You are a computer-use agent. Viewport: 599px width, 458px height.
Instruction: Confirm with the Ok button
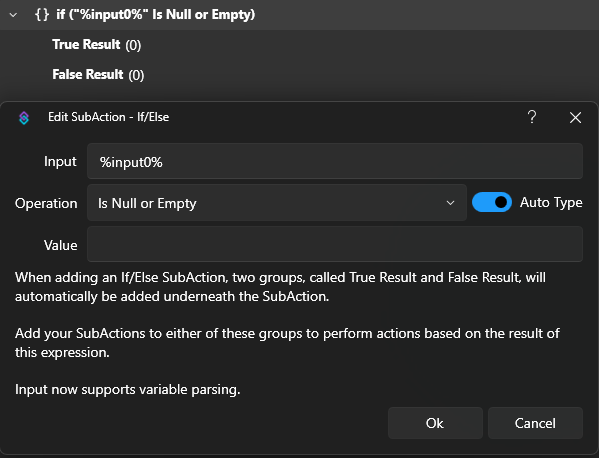(x=435, y=423)
